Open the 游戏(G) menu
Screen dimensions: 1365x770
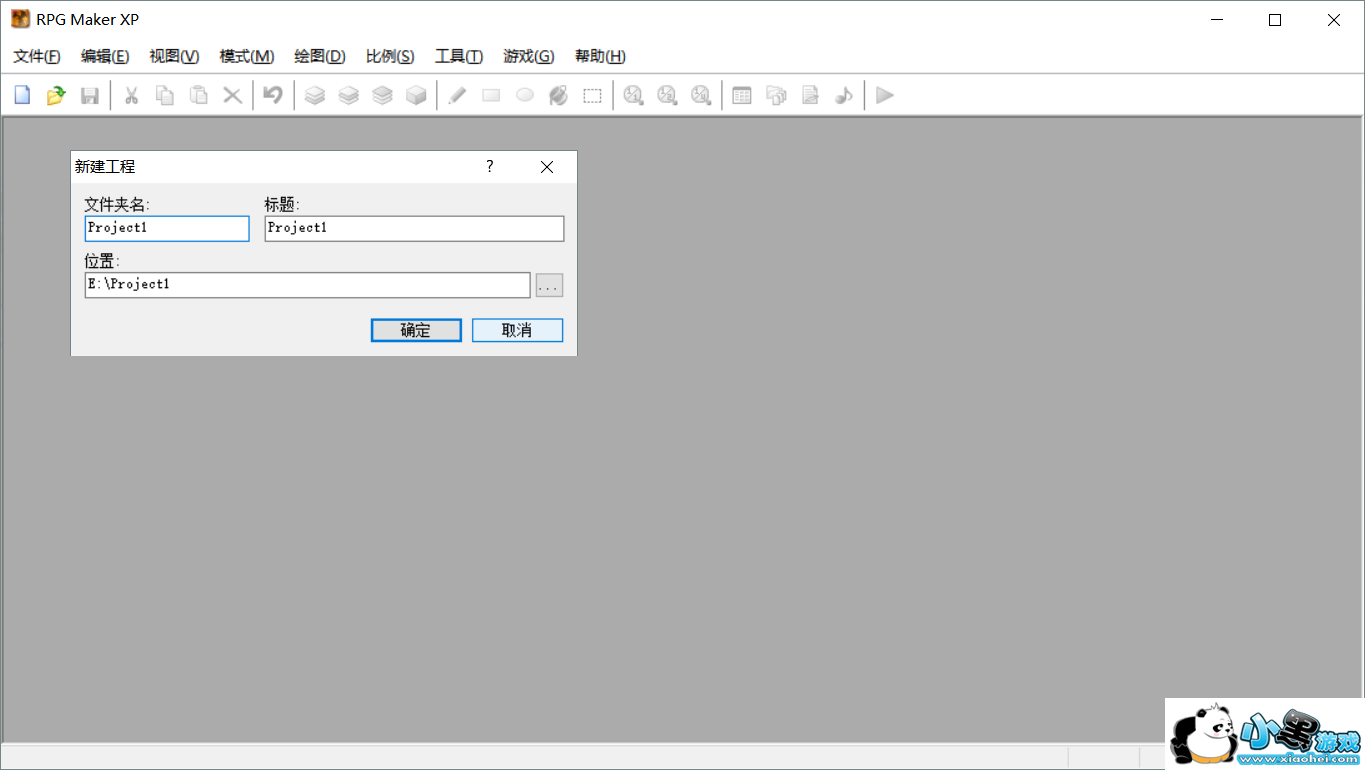(x=529, y=56)
